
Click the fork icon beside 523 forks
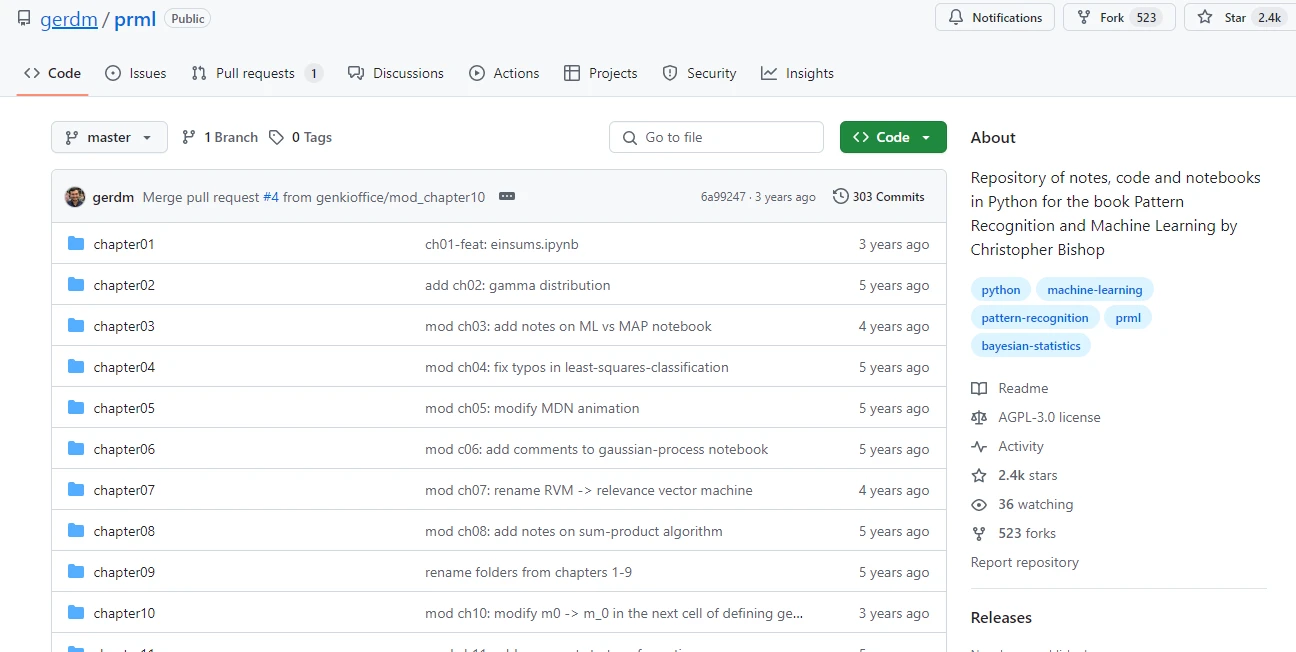pos(979,533)
